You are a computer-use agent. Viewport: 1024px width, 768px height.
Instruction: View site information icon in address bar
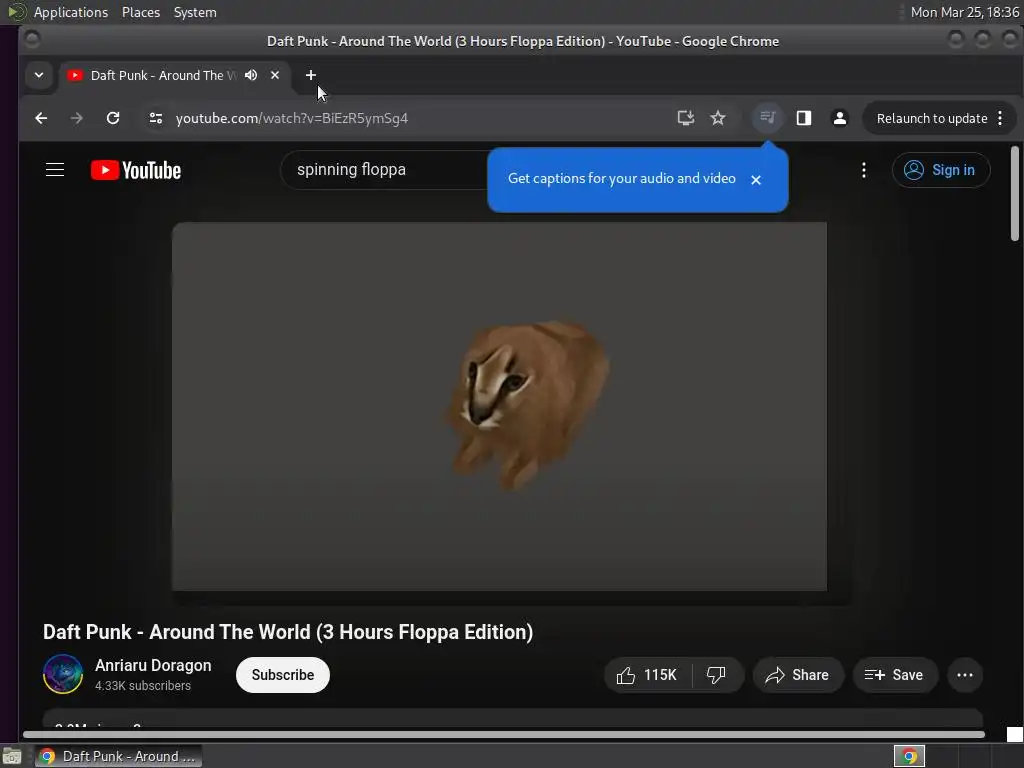[155, 118]
